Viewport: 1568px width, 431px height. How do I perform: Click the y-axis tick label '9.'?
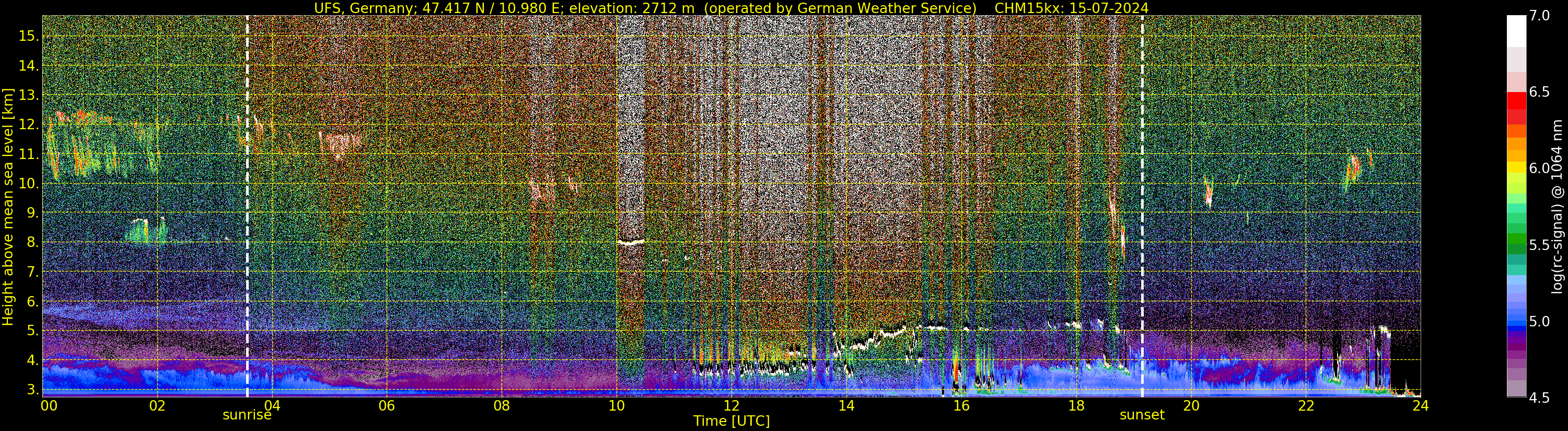pos(33,213)
